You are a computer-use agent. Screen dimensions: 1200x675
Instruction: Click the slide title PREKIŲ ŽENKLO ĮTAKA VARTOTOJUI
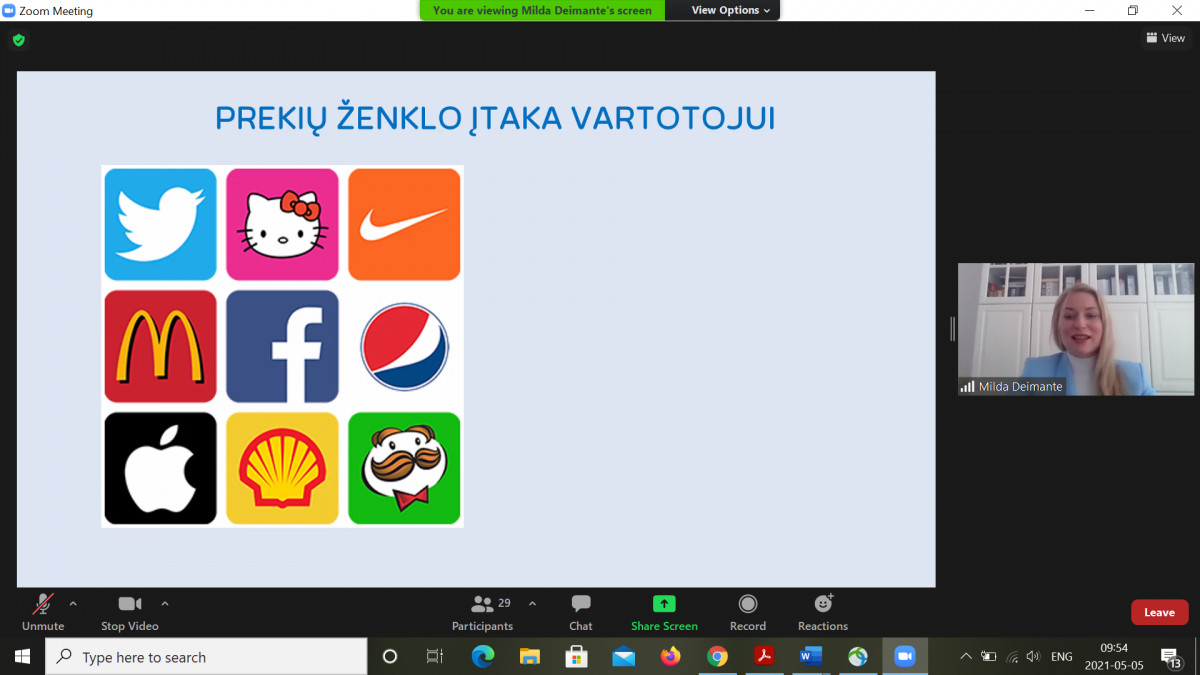pos(495,118)
